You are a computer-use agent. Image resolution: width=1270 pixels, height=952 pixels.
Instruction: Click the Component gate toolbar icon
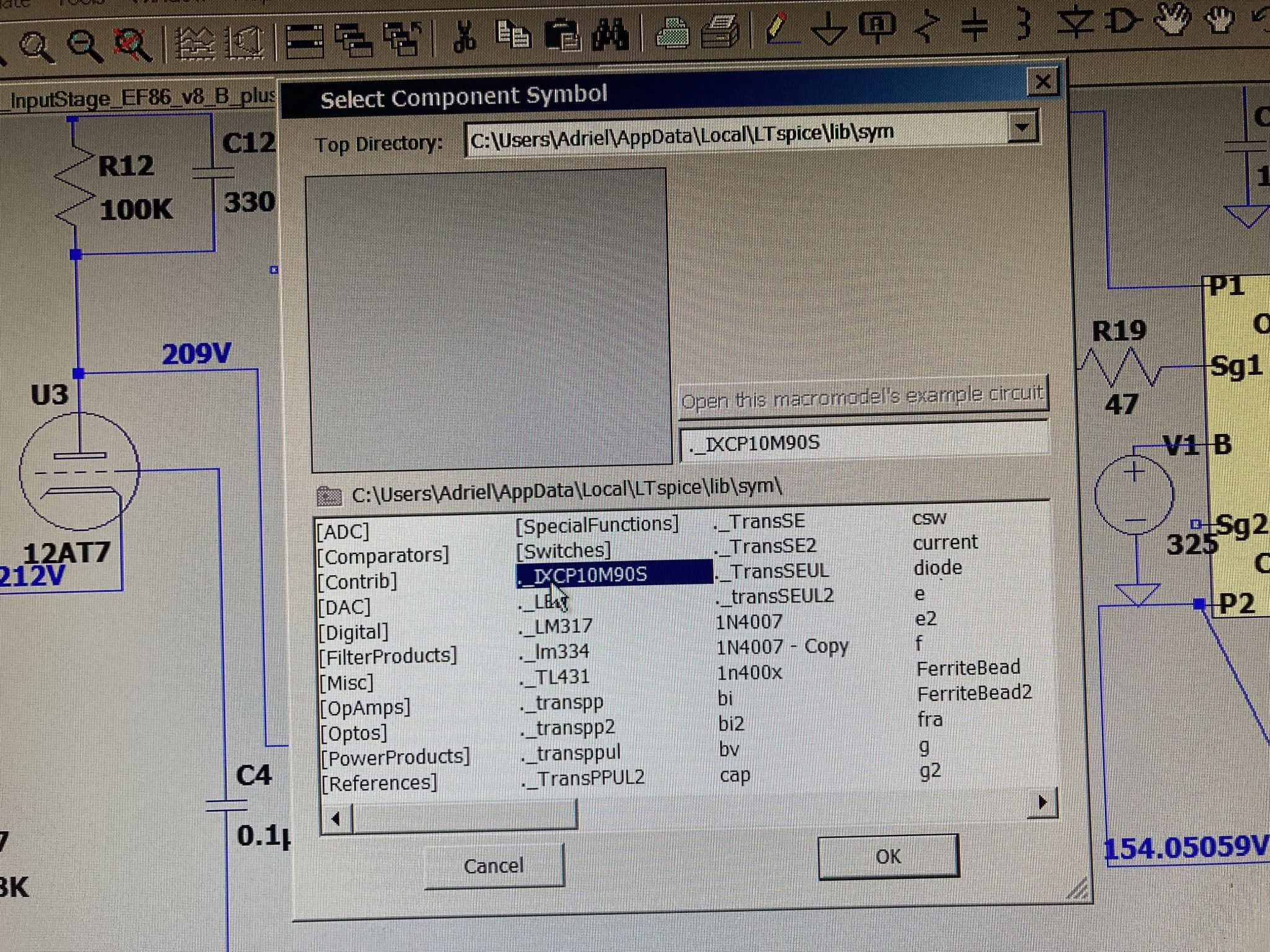pos(1123,22)
